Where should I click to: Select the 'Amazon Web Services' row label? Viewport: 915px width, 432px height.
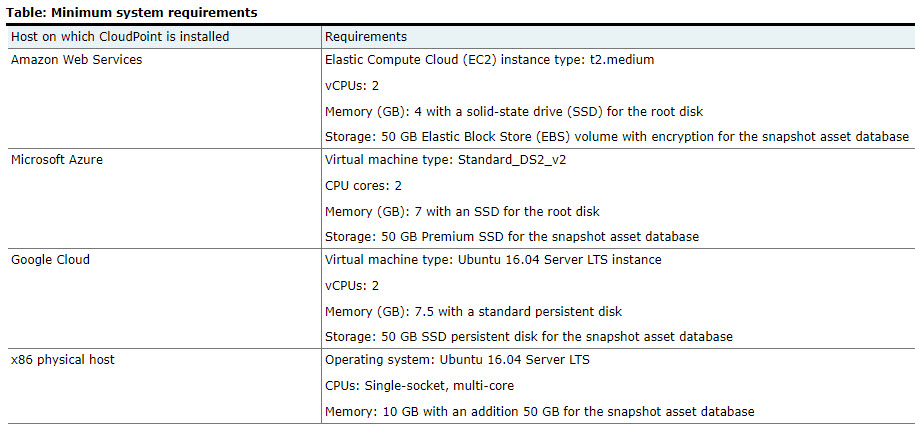point(76,60)
